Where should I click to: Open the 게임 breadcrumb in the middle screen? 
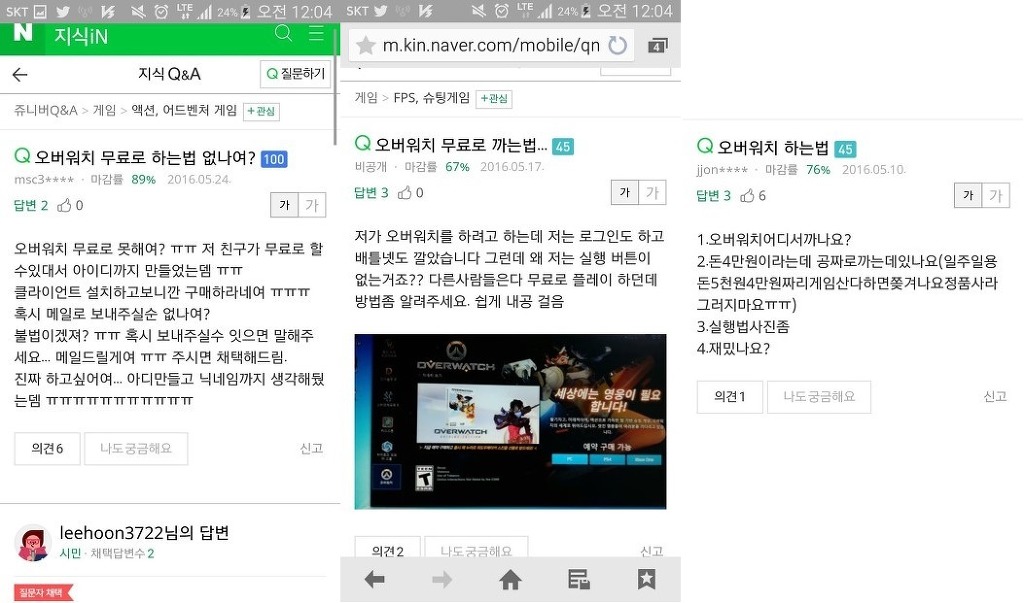pyautogui.click(x=366, y=98)
